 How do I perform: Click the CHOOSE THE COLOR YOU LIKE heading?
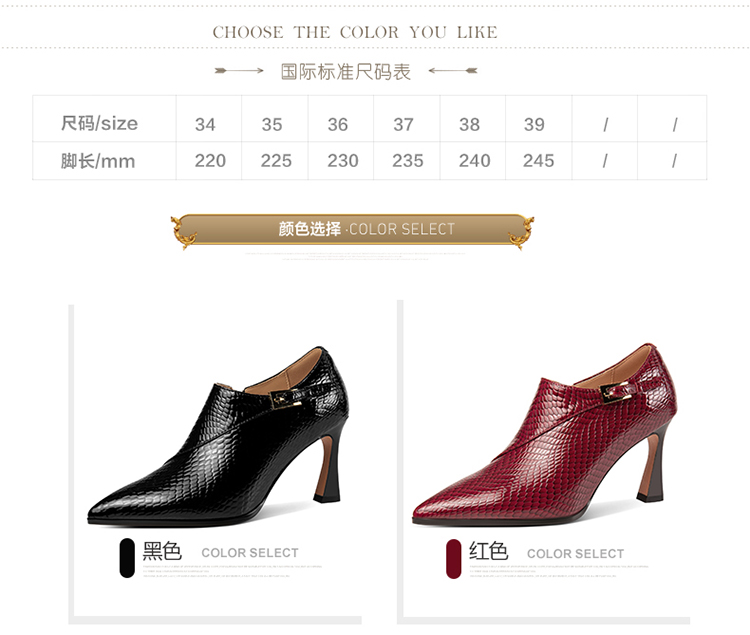(x=355, y=33)
